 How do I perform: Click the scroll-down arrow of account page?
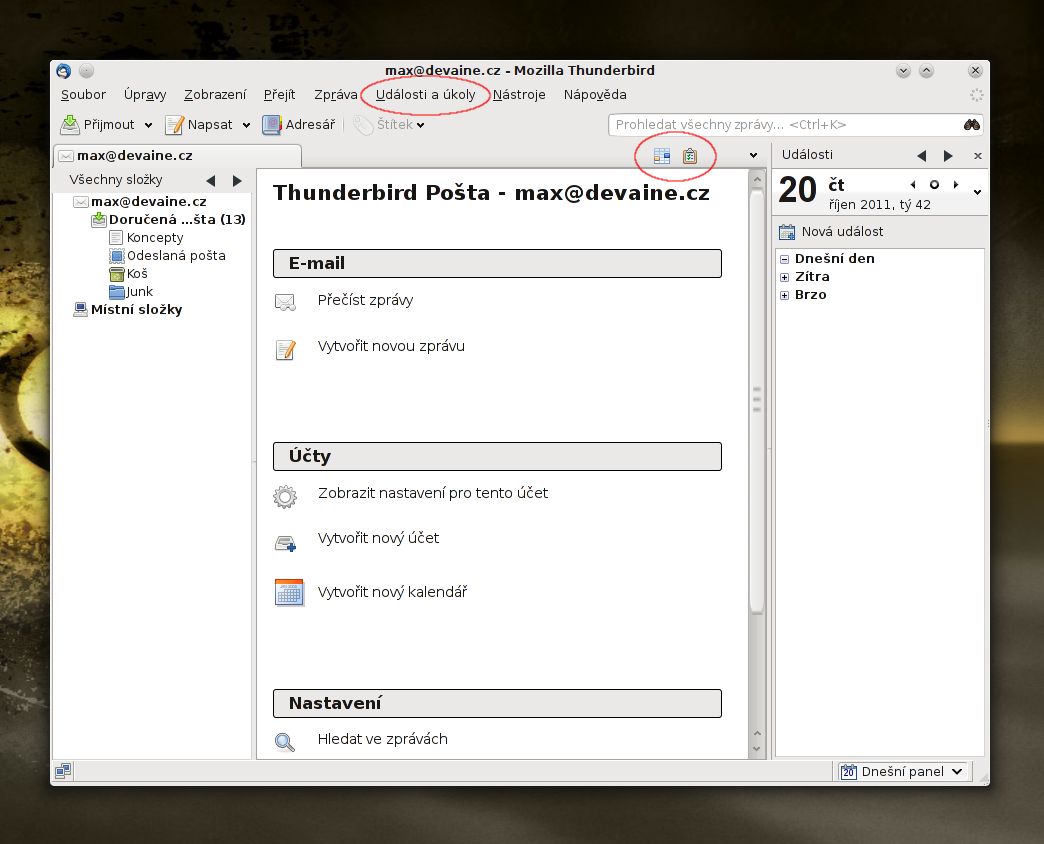click(x=756, y=749)
